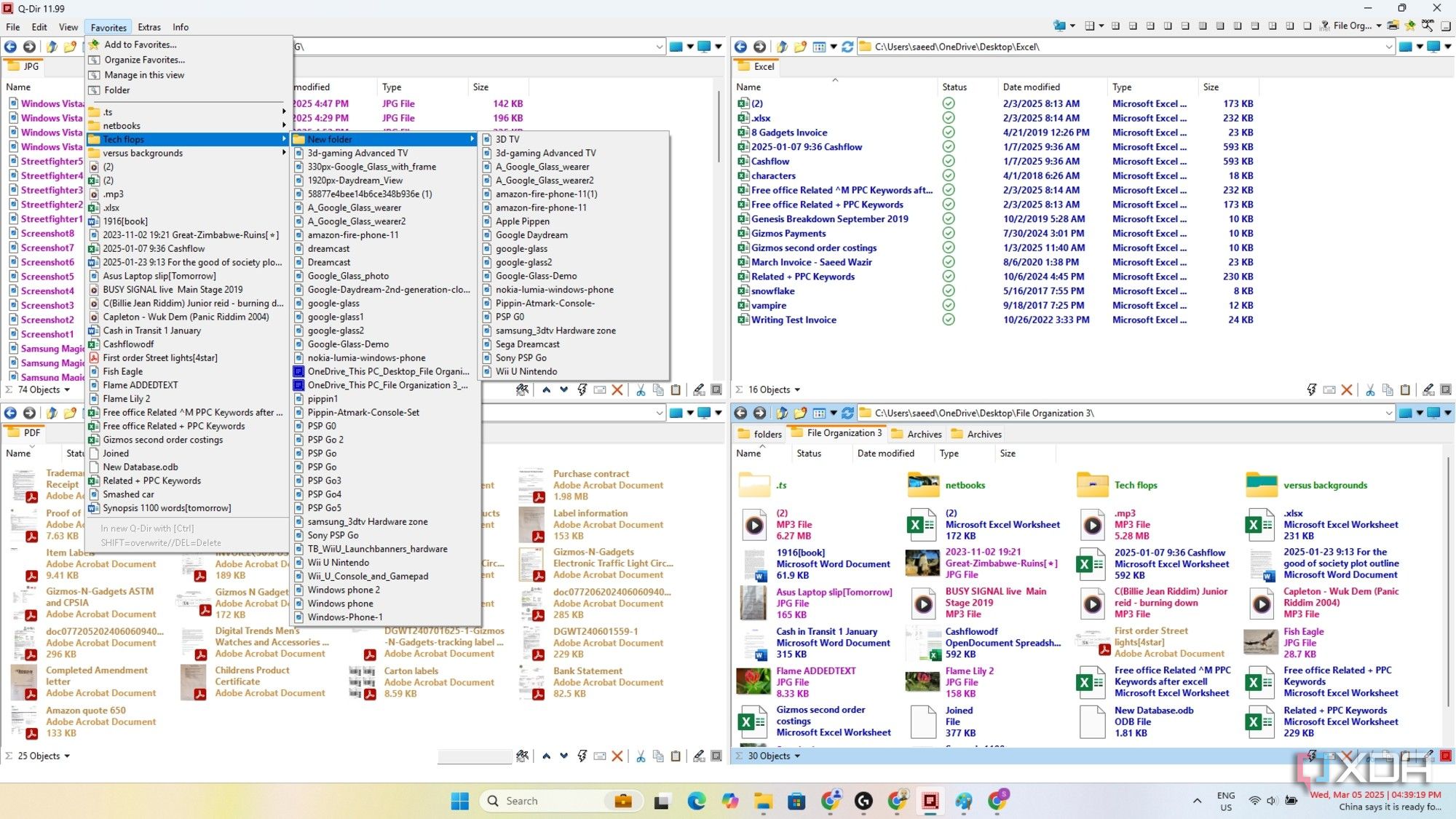The height and width of the screenshot is (819, 1456).
Task: Click select-all icon in Excel pane toolbar
Action: 1446,390
